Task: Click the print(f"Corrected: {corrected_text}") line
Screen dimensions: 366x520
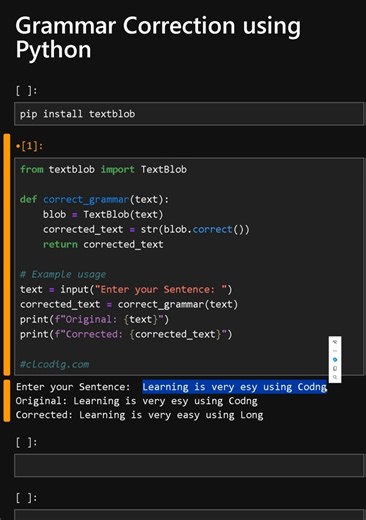Action: [126, 334]
